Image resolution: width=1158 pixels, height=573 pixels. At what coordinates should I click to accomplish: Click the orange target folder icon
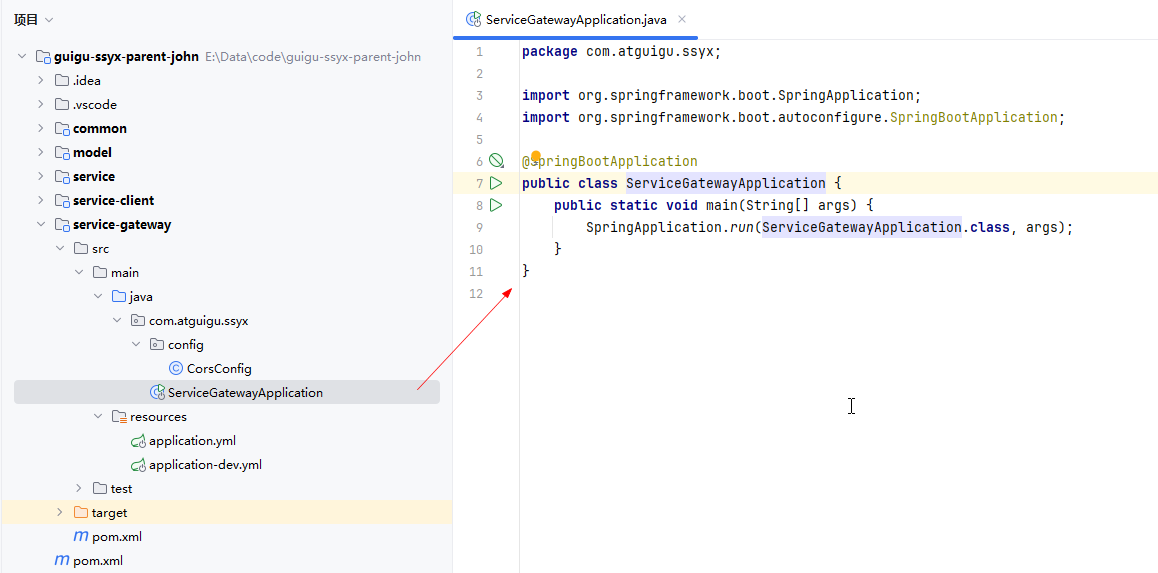pyautogui.click(x=81, y=512)
